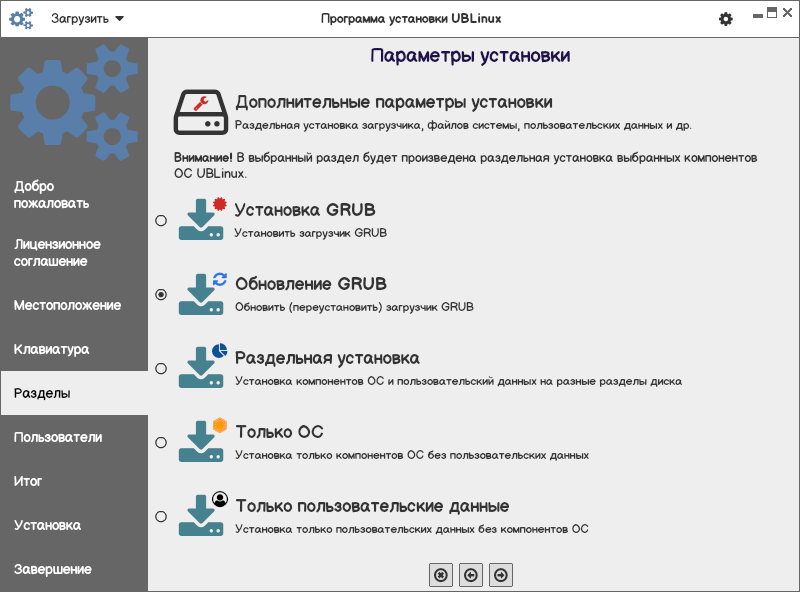The image size is (800, 592).
Task: Select the Только ОС radio button
Action: click(x=161, y=442)
